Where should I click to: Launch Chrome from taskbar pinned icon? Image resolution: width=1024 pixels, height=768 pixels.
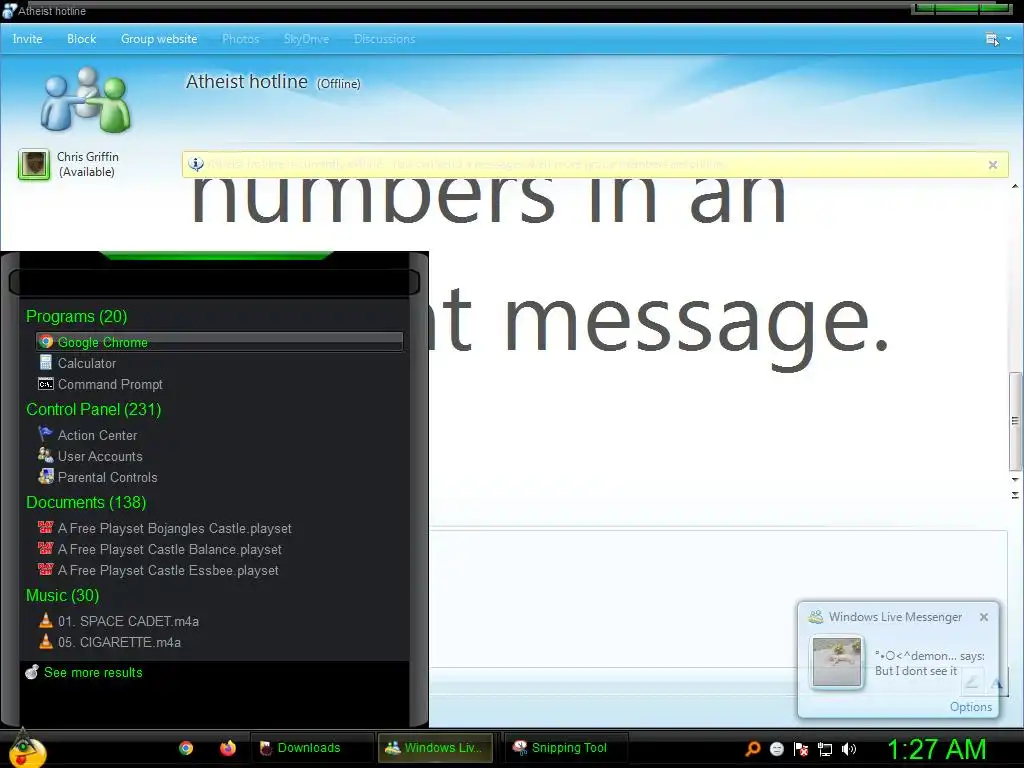[x=186, y=748]
